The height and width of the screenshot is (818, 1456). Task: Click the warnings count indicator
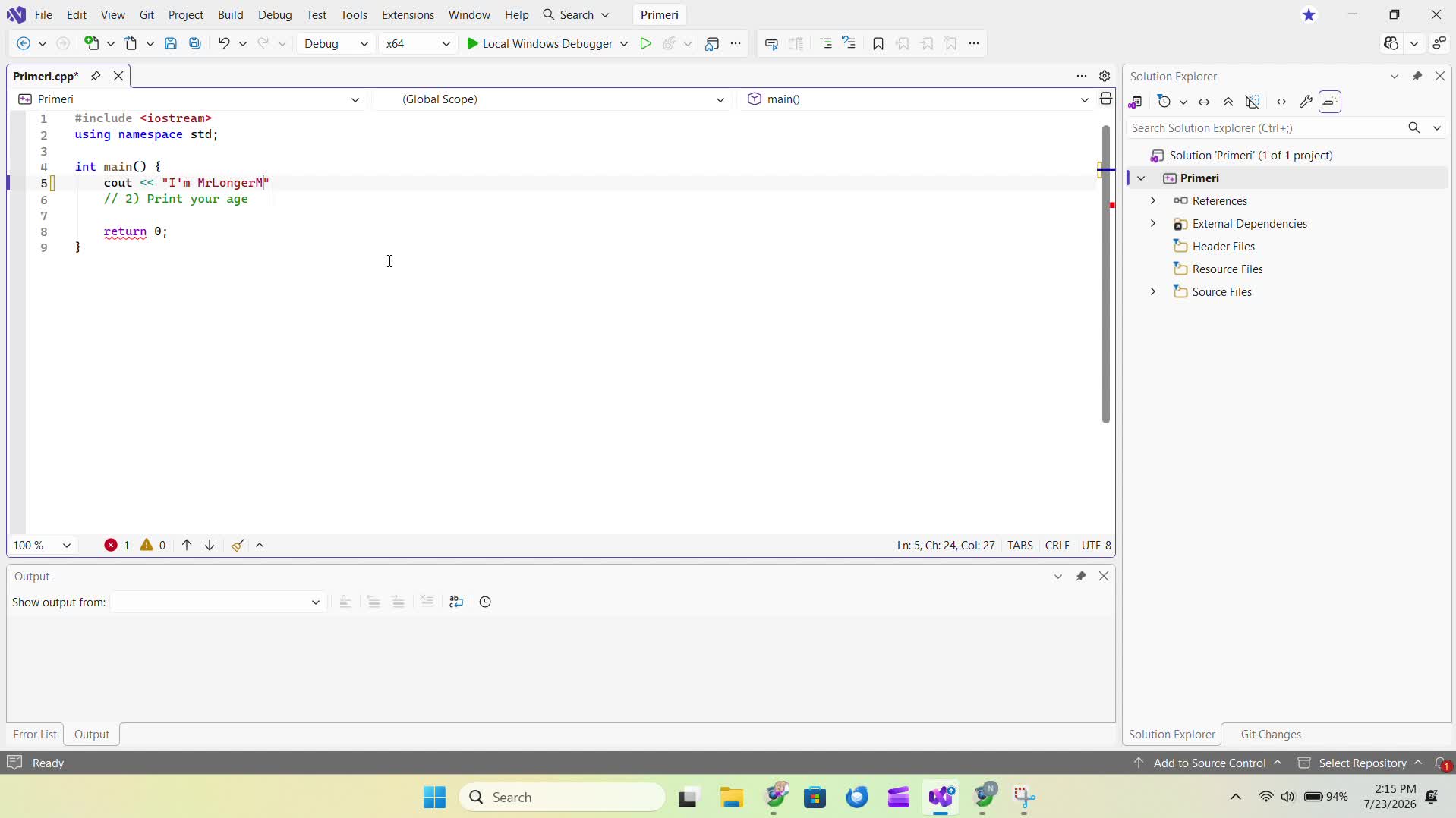(x=153, y=546)
